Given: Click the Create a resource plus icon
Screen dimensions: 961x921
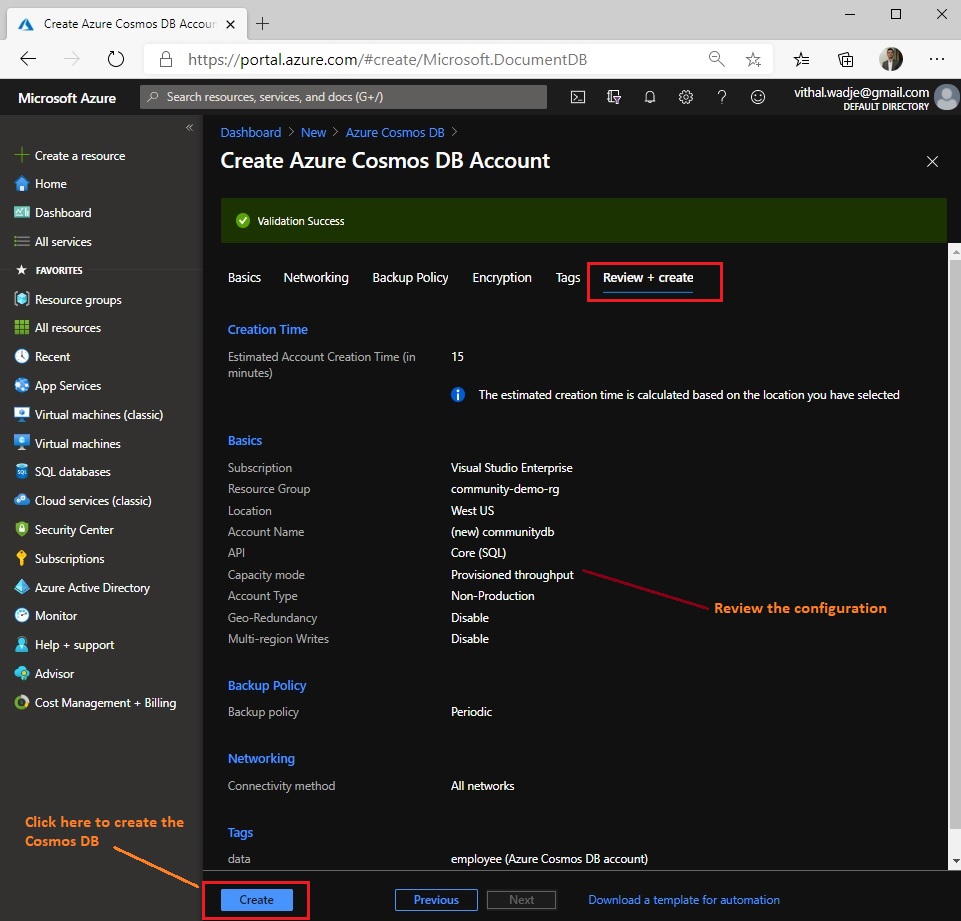Looking at the screenshot, I should 21,155.
